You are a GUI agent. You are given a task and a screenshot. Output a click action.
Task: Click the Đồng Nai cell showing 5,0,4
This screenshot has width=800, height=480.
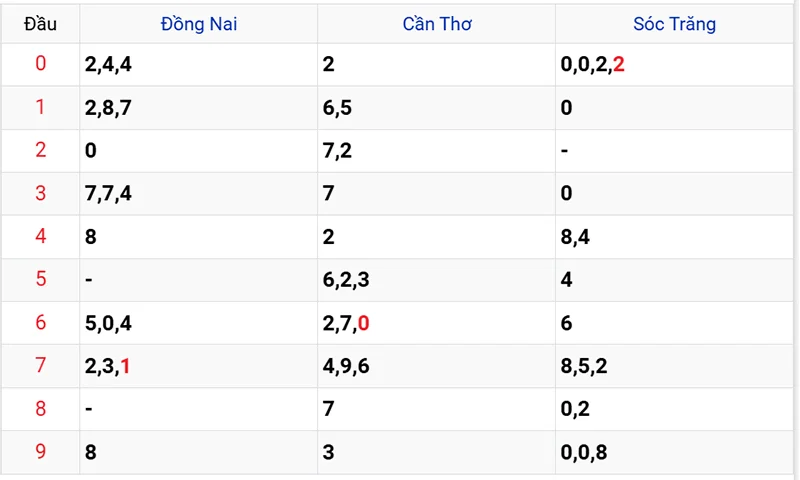[x=109, y=323]
